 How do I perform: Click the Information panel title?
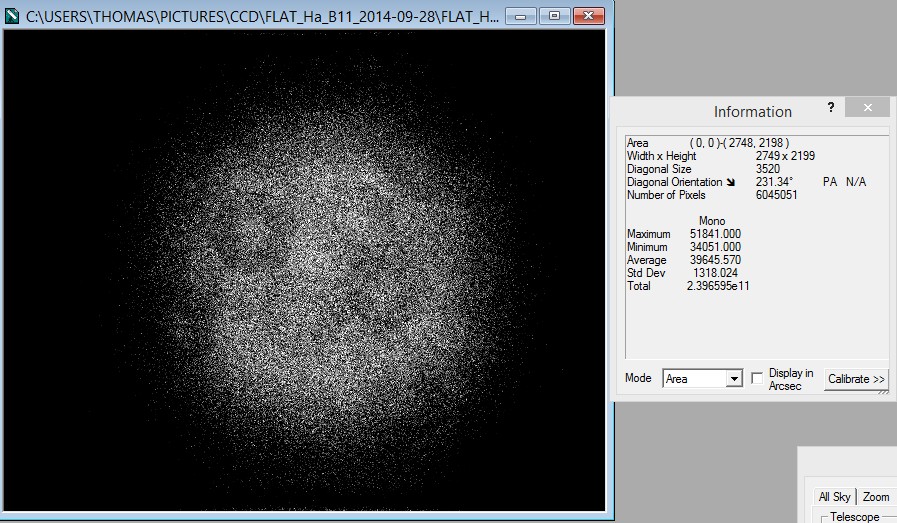click(x=752, y=112)
